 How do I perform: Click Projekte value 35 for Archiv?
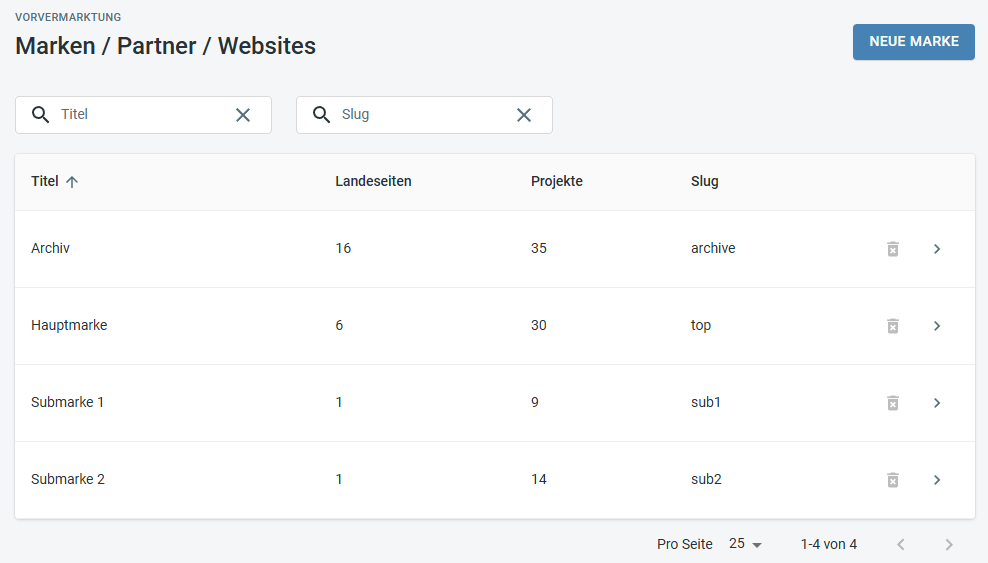pyautogui.click(x=539, y=248)
